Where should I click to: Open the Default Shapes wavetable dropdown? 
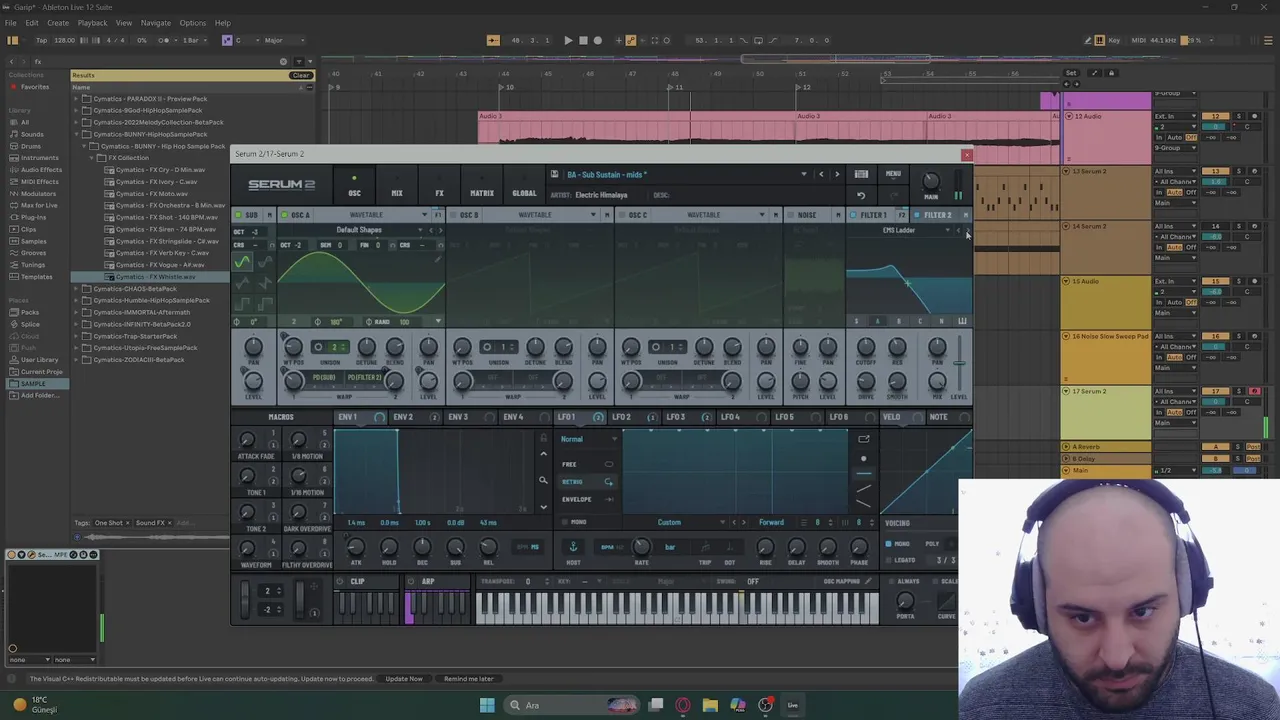[359, 230]
